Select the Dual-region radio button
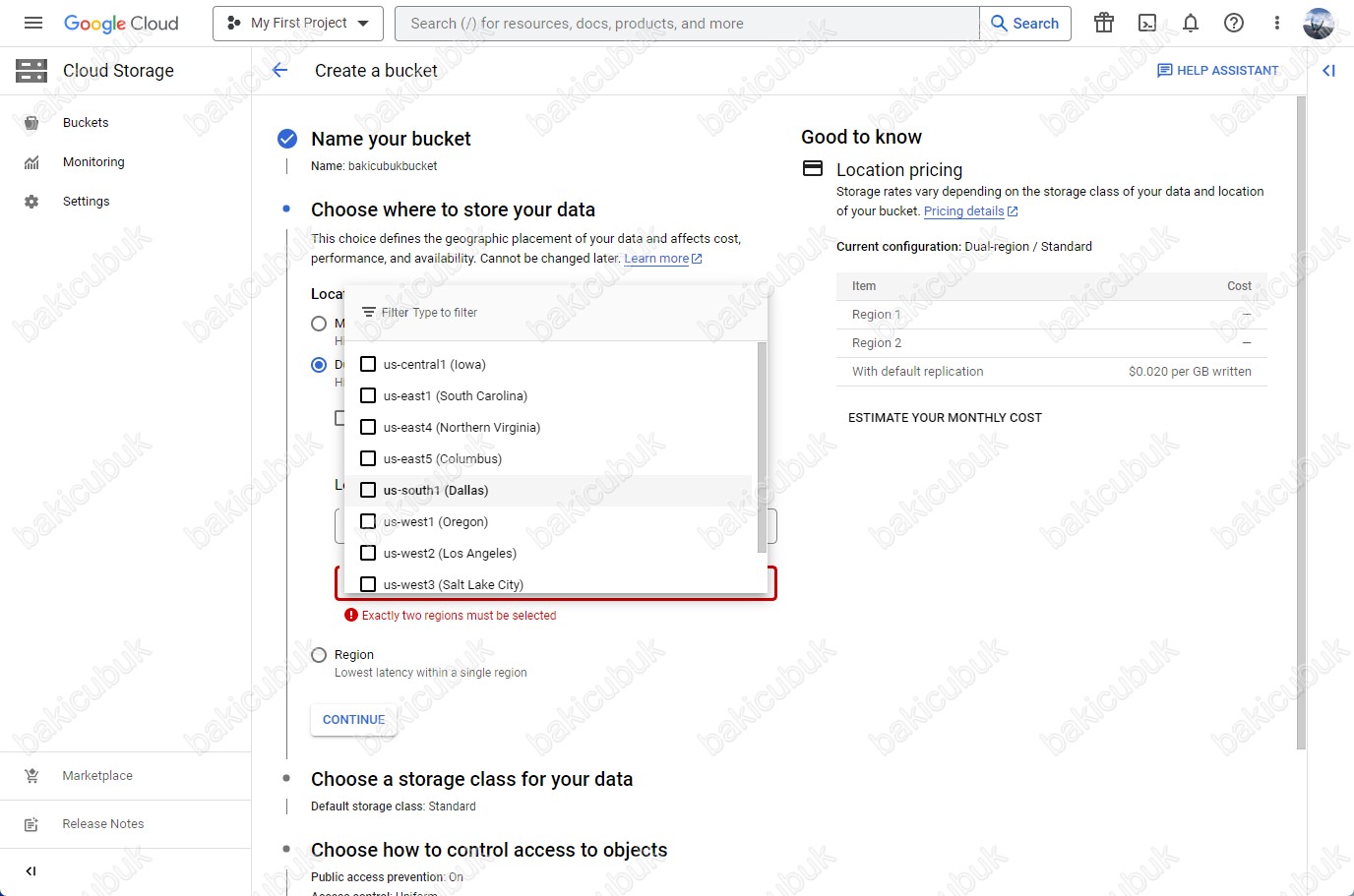The height and width of the screenshot is (896, 1354). pyautogui.click(x=319, y=365)
